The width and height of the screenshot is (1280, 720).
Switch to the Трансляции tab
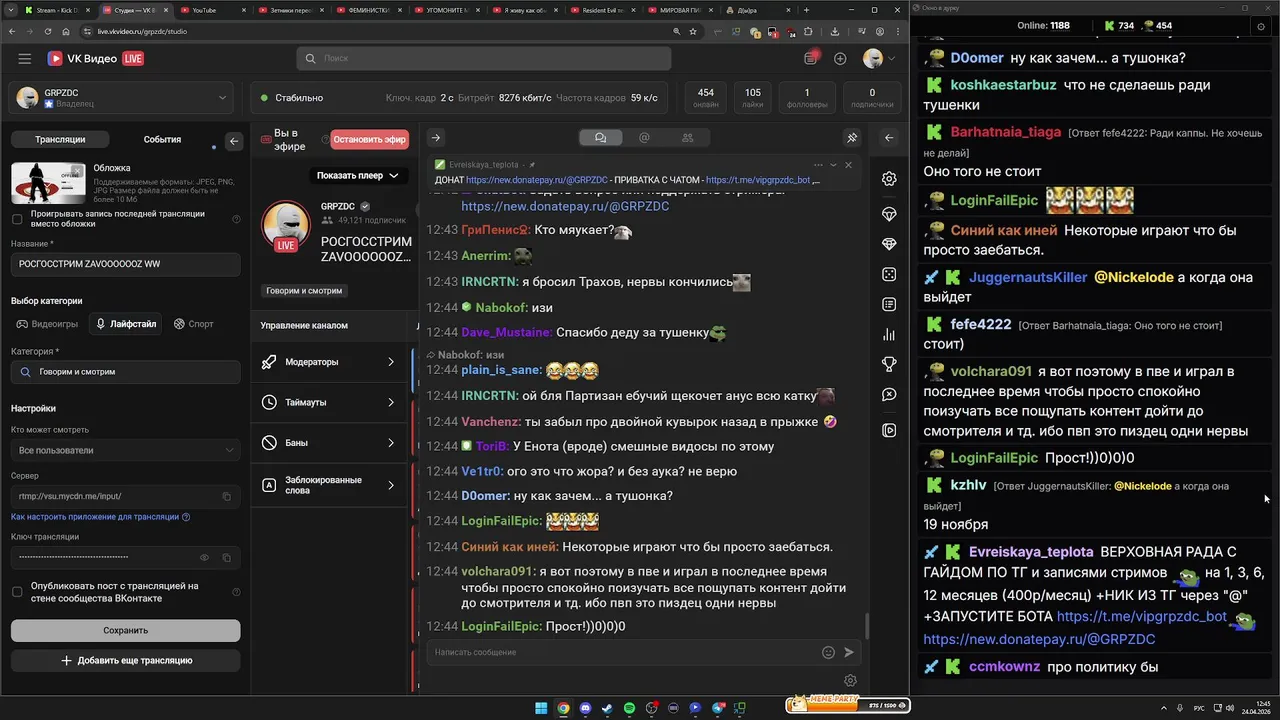(60, 140)
